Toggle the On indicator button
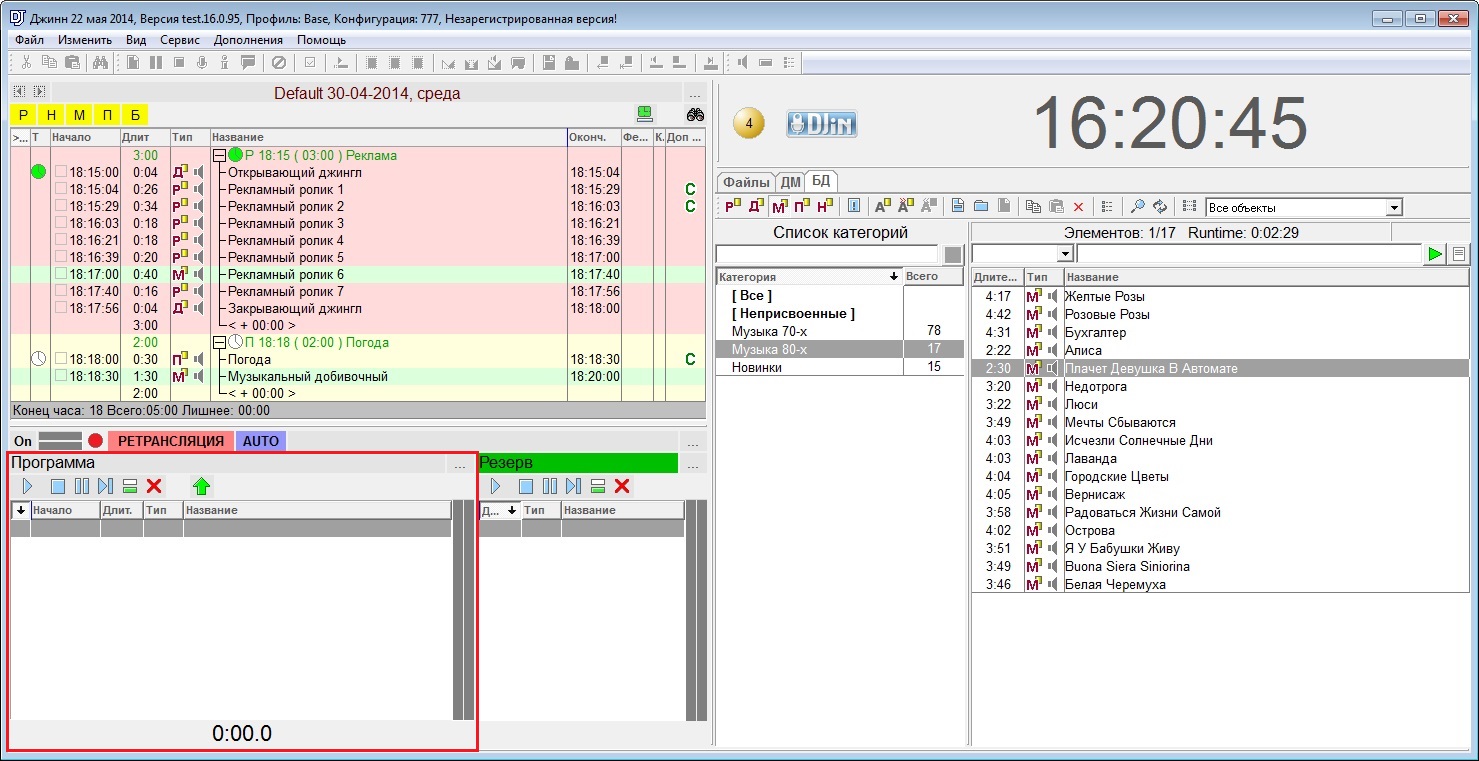The width and height of the screenshot is (1479, 761). tap(23, 441)
